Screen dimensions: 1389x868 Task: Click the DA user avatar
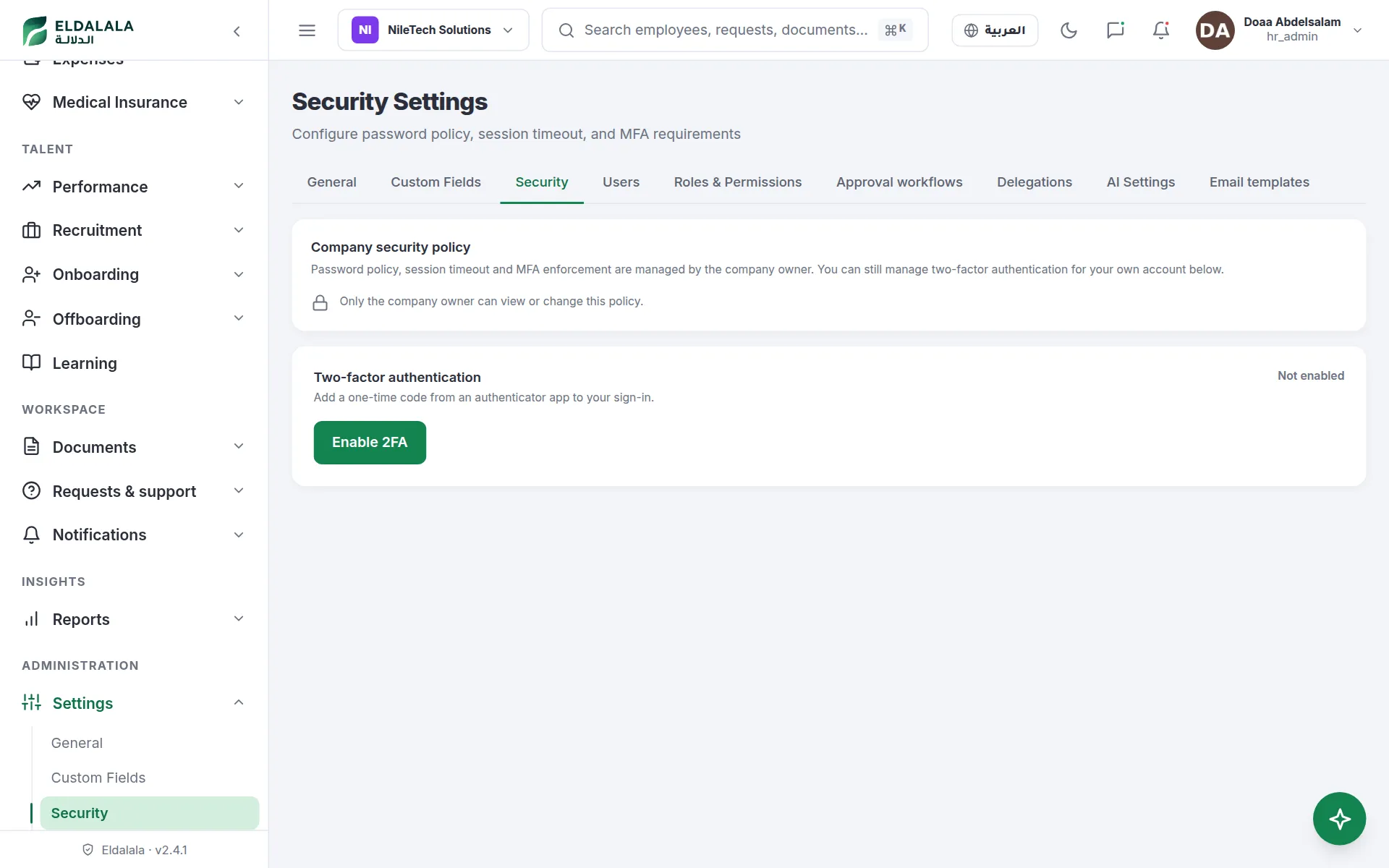coord(1215,30)
